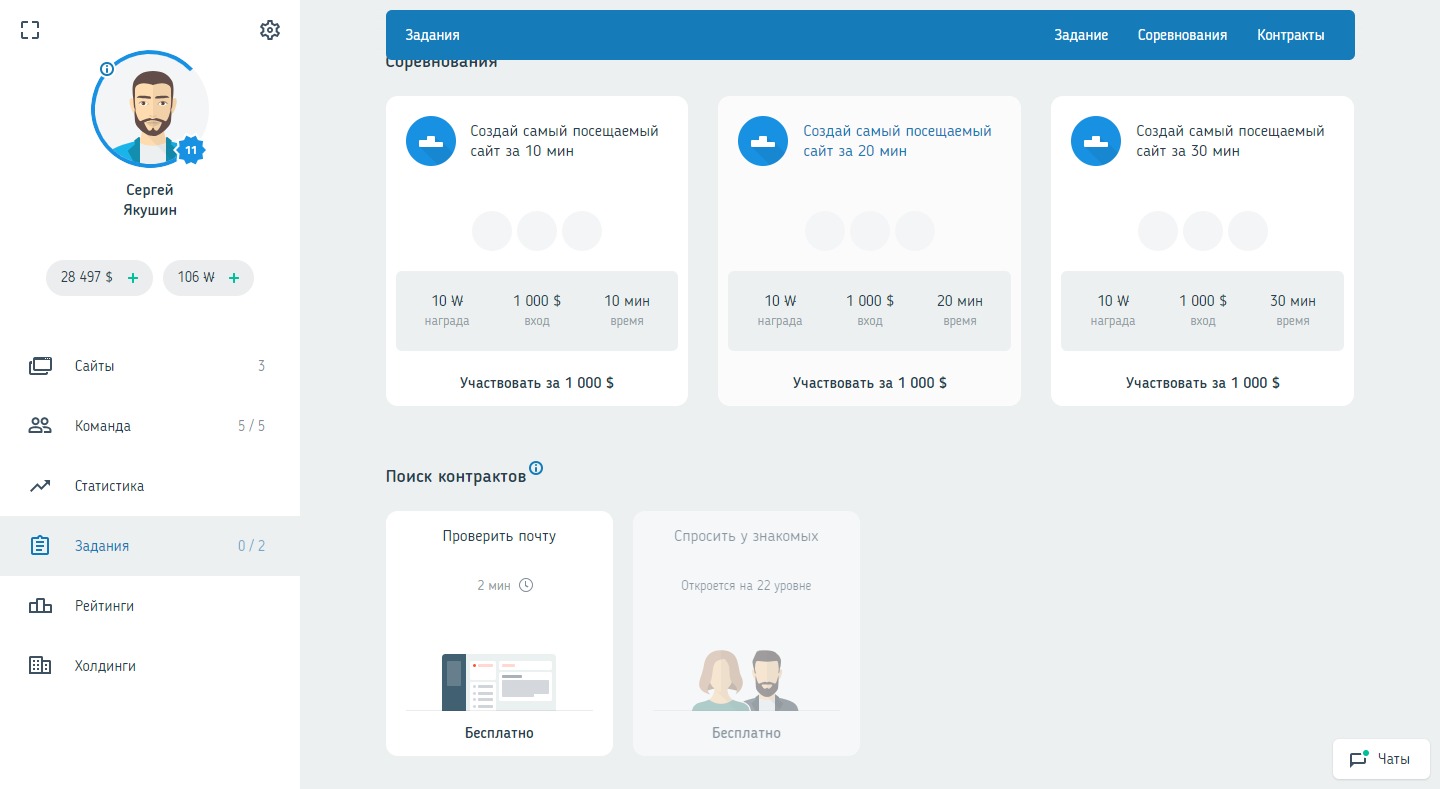Click info icon on profile avatar
The height and width of the screenshot is (789, 1440).
coord(107,69)
